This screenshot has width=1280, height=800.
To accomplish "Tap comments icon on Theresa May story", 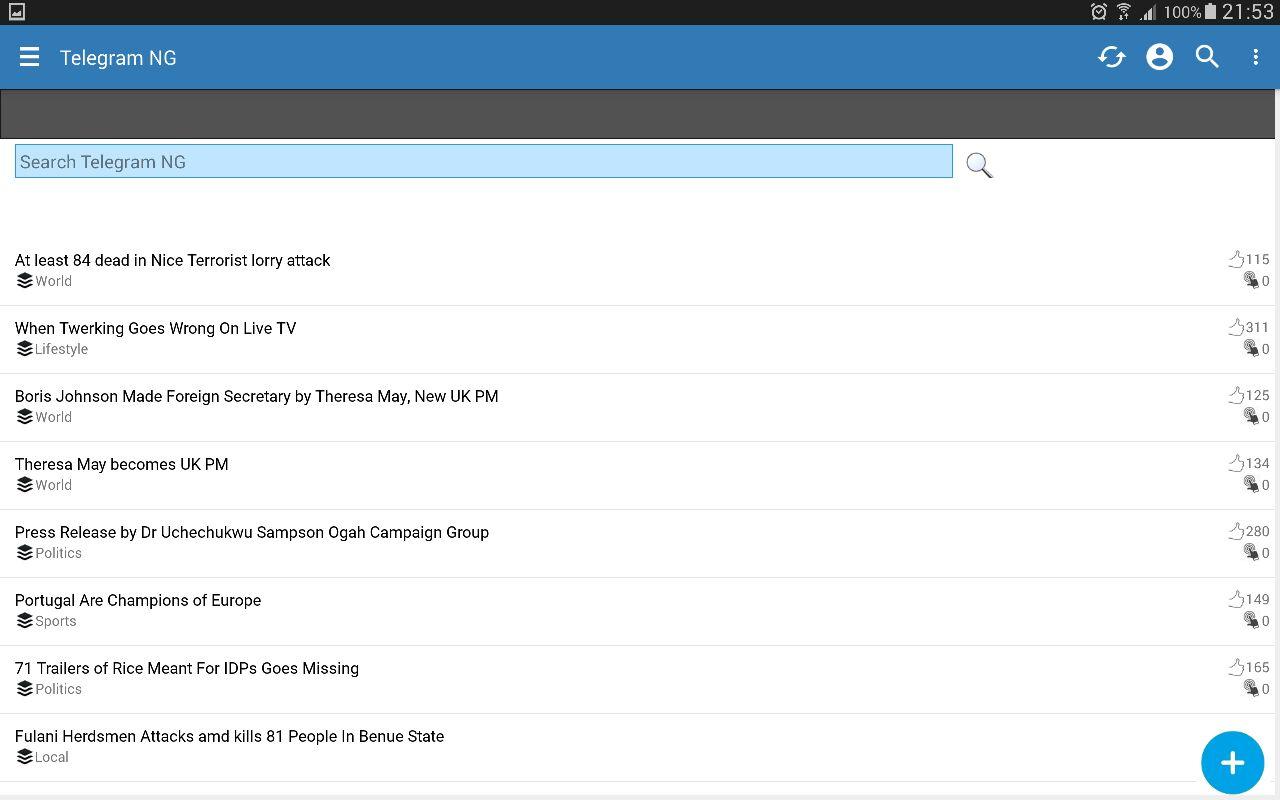I will coord(1251,485).
